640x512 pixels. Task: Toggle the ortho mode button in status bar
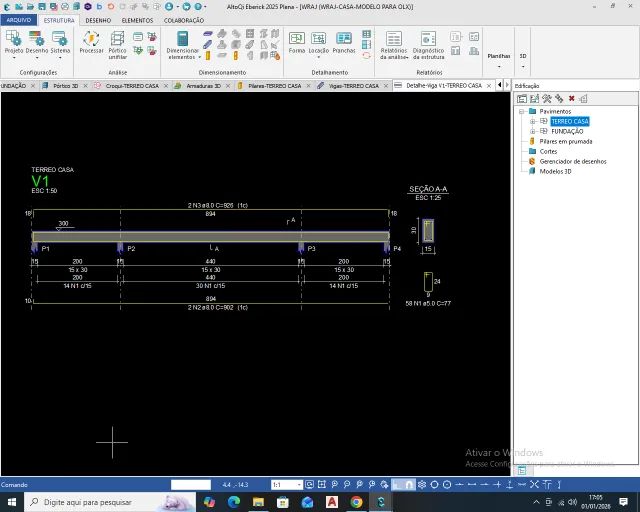[x=397, y=485]
